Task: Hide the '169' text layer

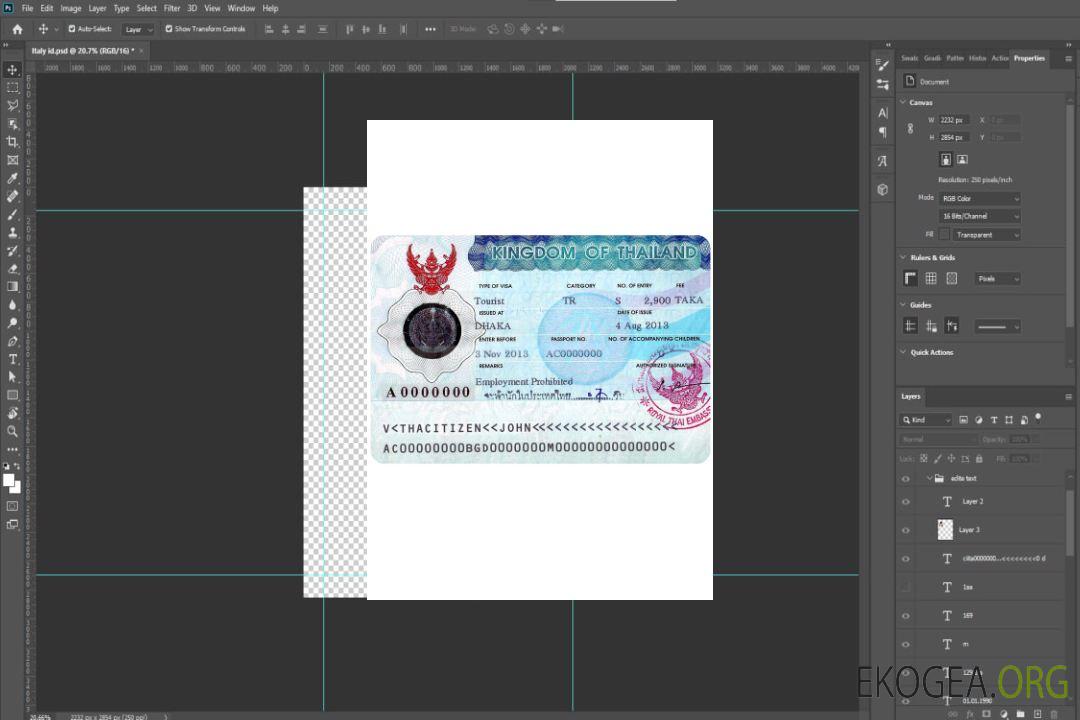Action: (x=906, y=616)
